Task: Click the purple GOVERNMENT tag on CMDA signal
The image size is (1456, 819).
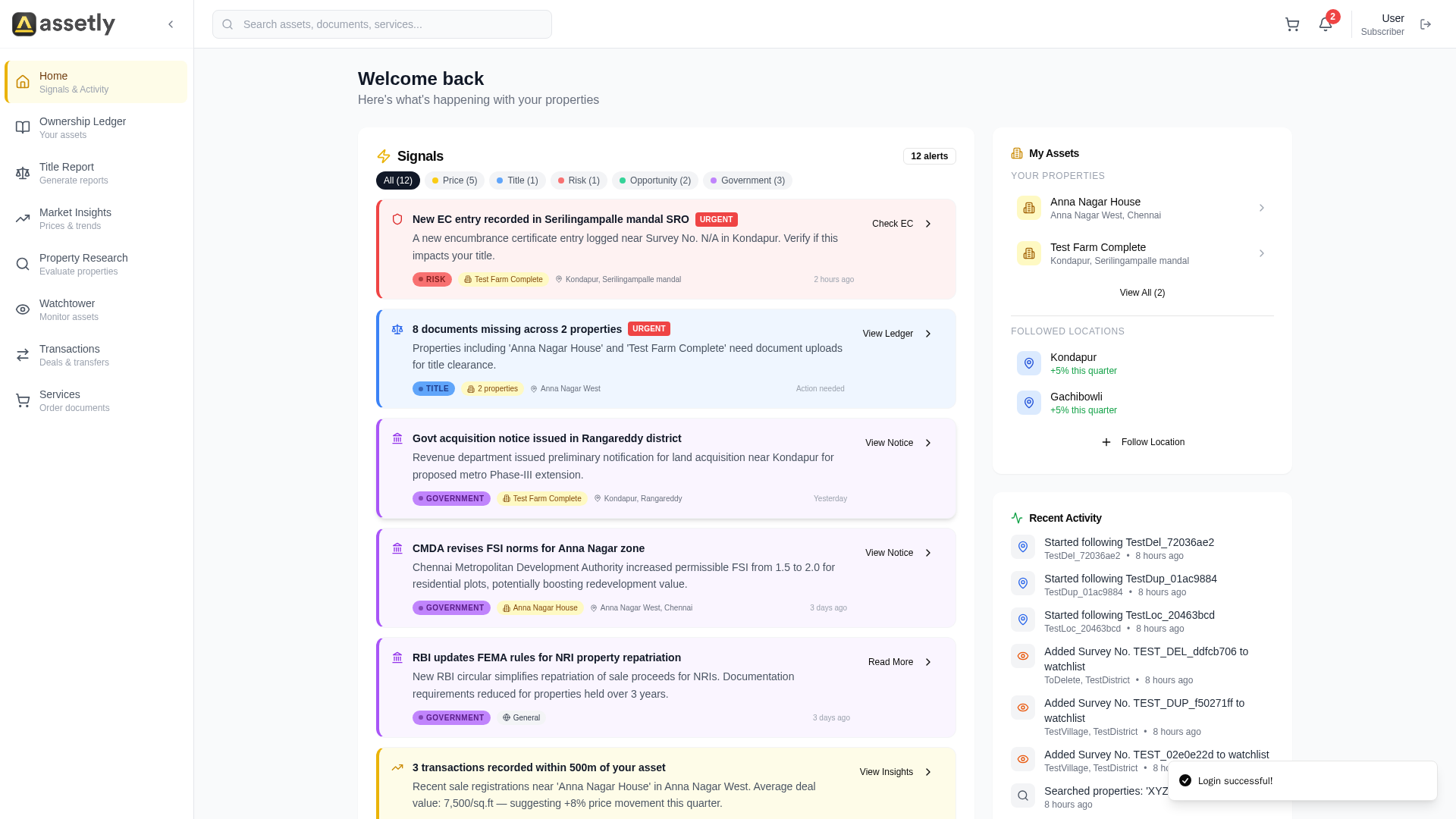Action: (x=451, y=608)
